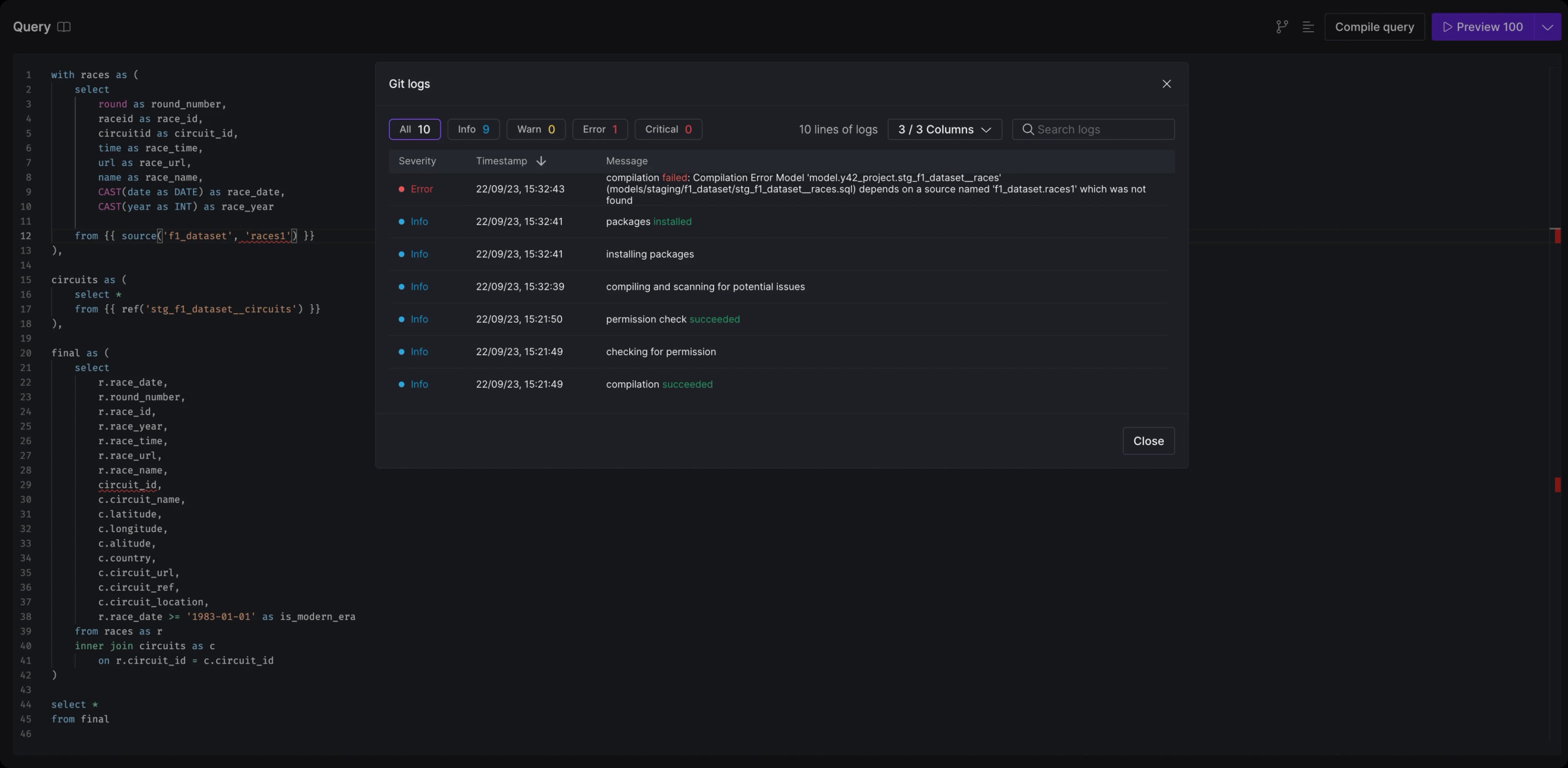Filter logs by Info severity
Viewport: 1568px width, 768px height.
[473, 129]
